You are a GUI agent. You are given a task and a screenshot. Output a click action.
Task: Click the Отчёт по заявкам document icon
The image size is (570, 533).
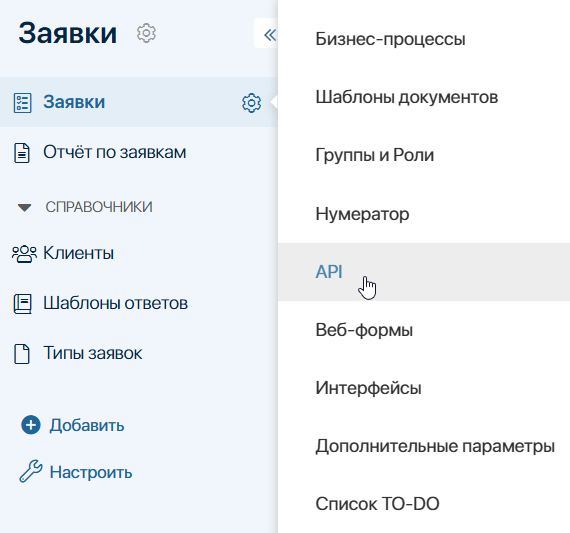point(22,153)
